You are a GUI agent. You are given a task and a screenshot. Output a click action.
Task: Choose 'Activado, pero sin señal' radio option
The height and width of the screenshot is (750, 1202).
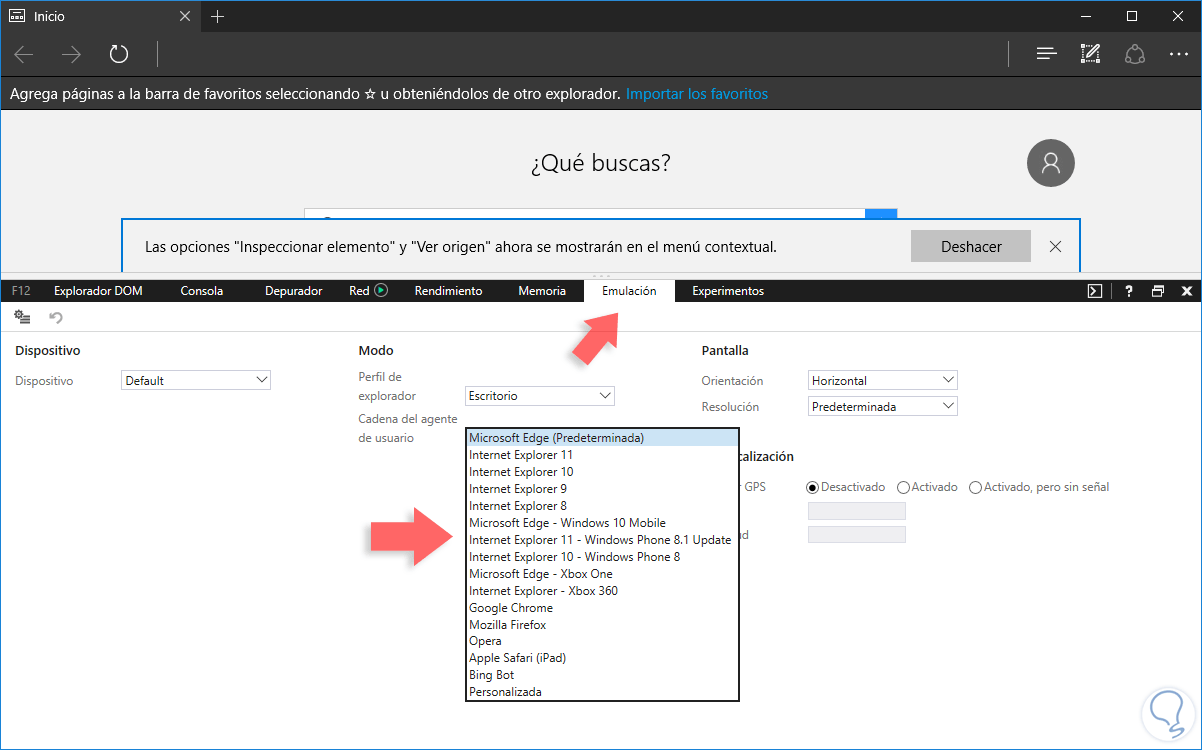tap(975, 487)
